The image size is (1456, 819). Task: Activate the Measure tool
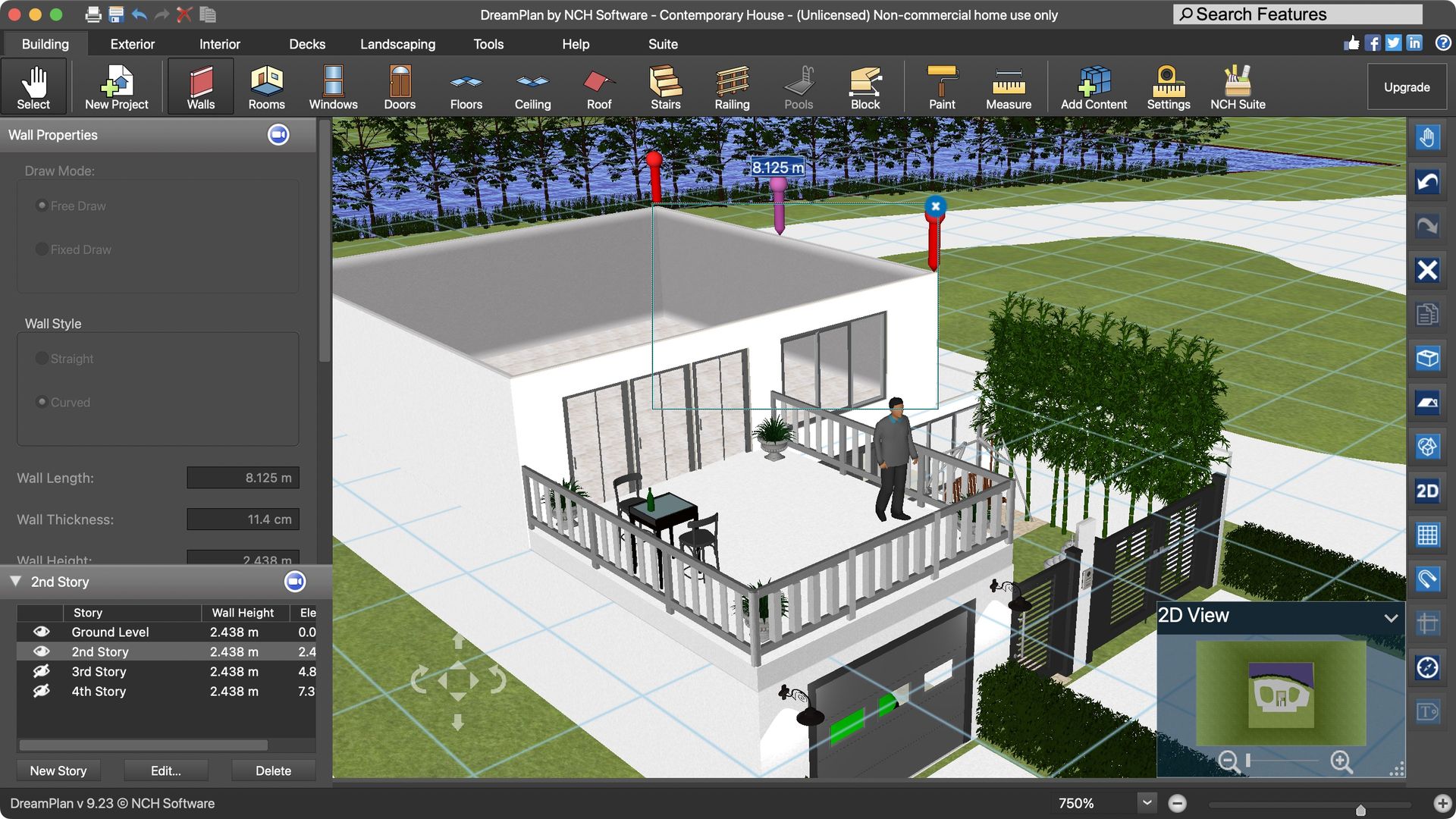pyautogui.click(x=1009, y=86)
